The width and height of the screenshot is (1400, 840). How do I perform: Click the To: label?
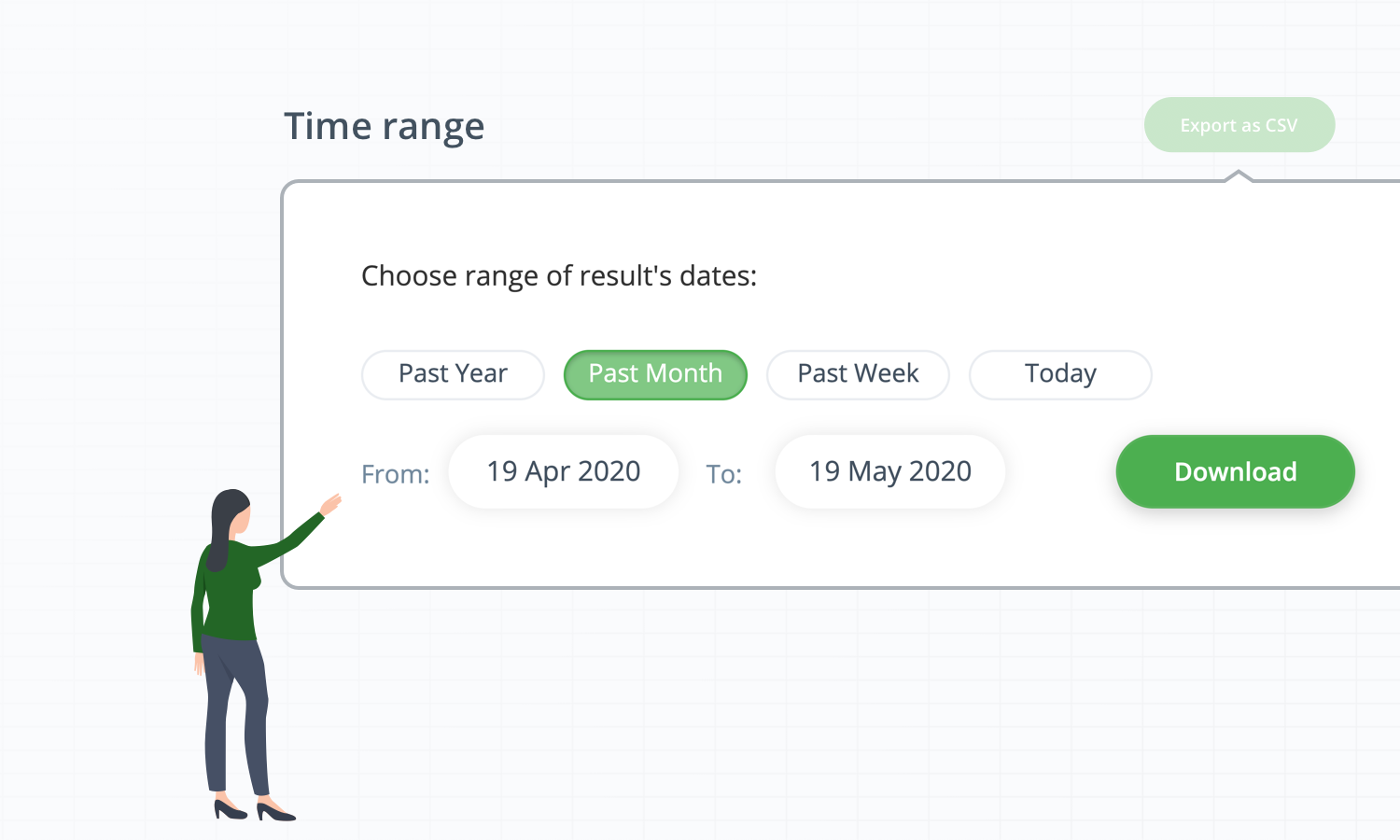click(x=724, y=474)
